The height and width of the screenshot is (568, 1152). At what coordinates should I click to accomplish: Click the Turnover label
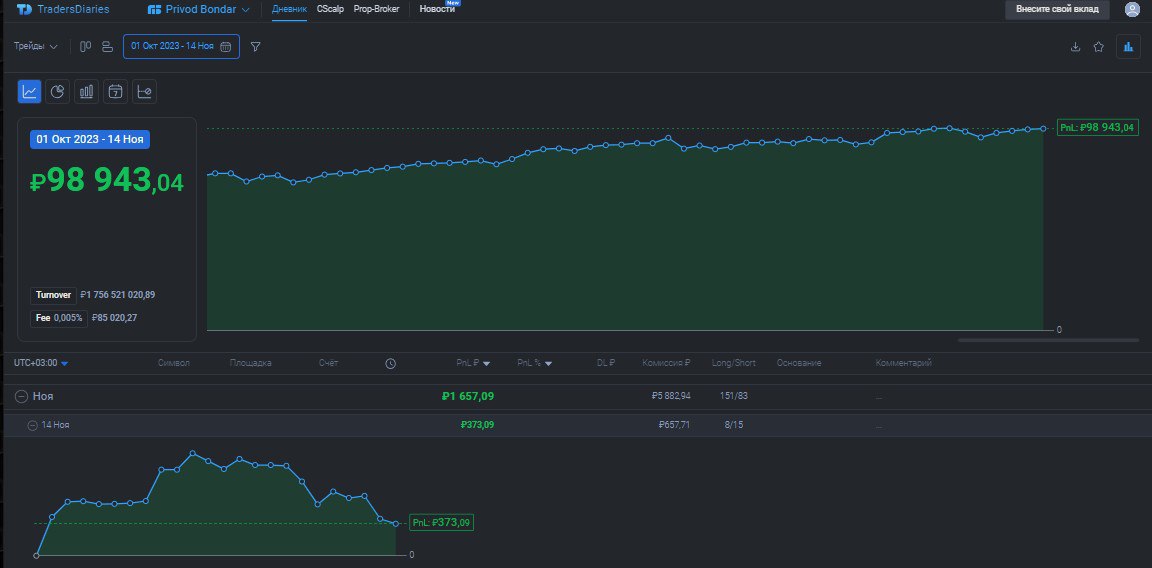54,295
